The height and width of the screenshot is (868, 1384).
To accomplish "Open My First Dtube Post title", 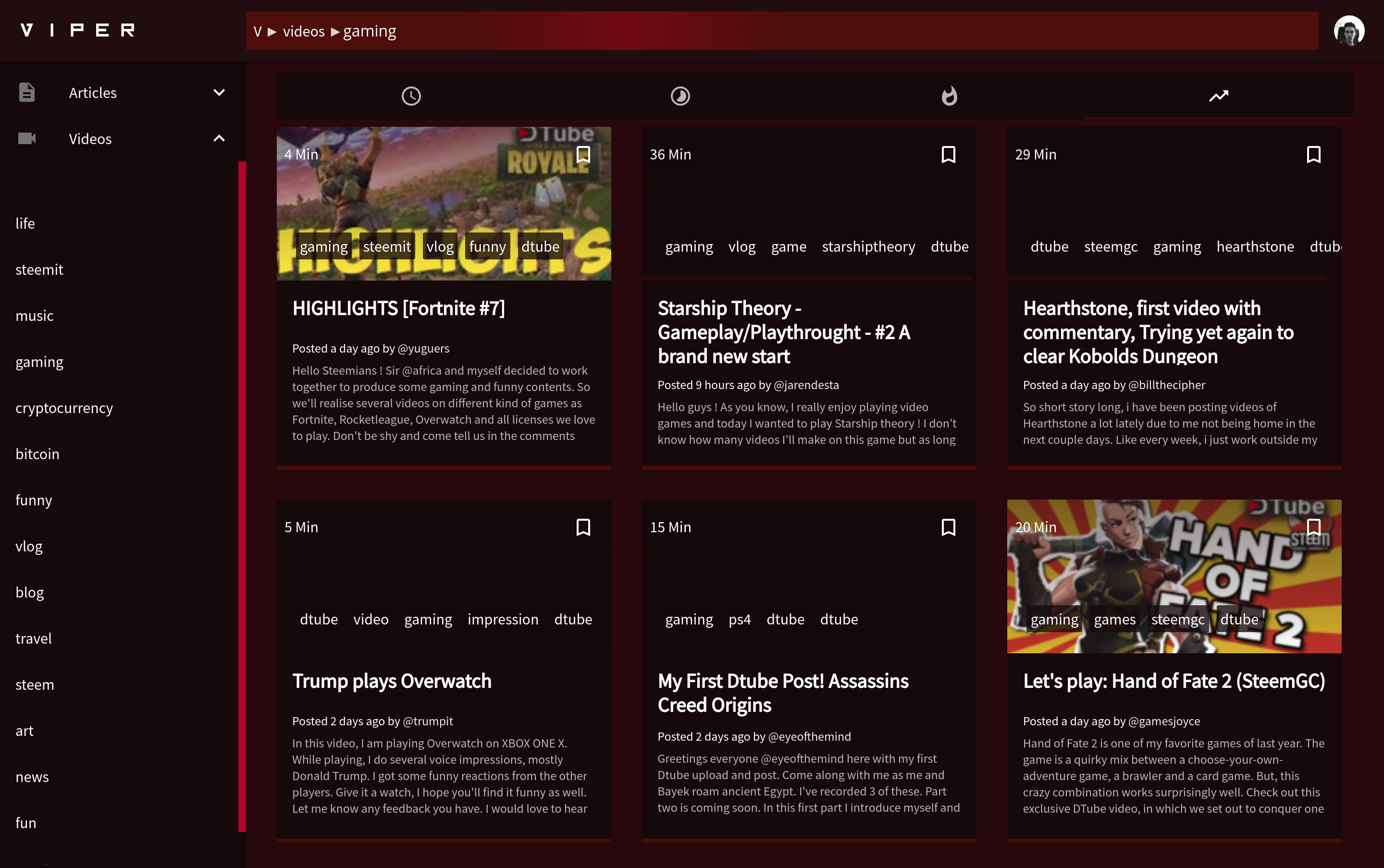I will 783,693.
